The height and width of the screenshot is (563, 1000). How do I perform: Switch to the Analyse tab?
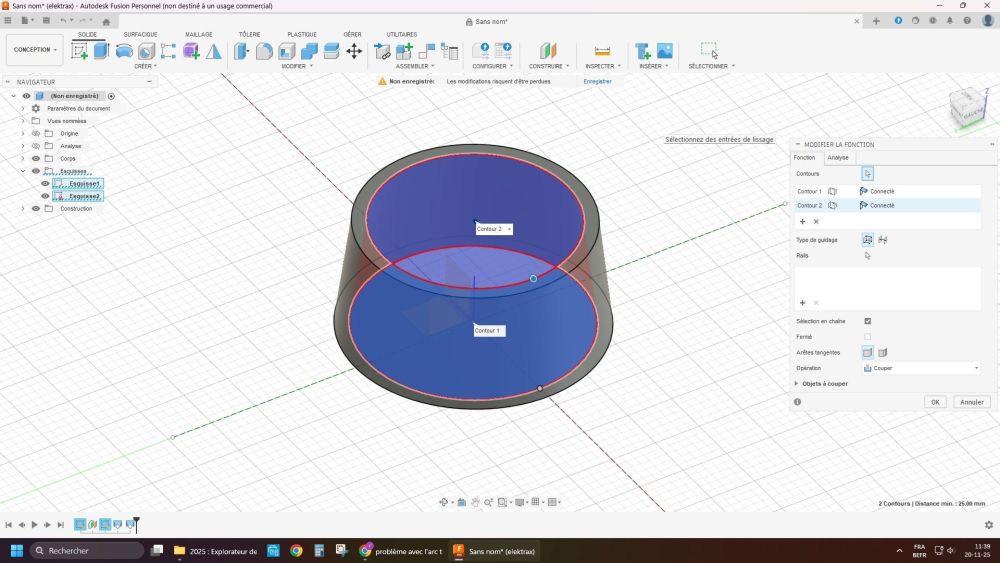click(x=838, y=157)
